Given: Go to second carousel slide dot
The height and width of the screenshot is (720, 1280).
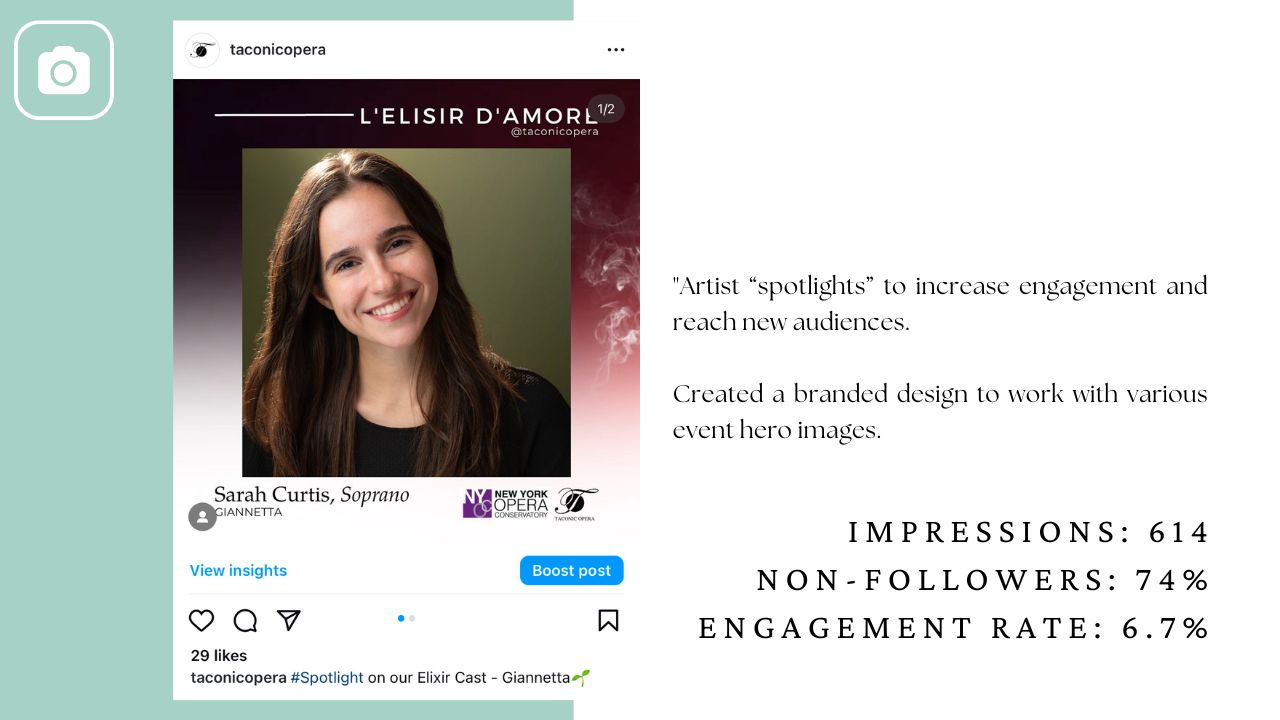Looking at the screenshot, I should 412,619.
